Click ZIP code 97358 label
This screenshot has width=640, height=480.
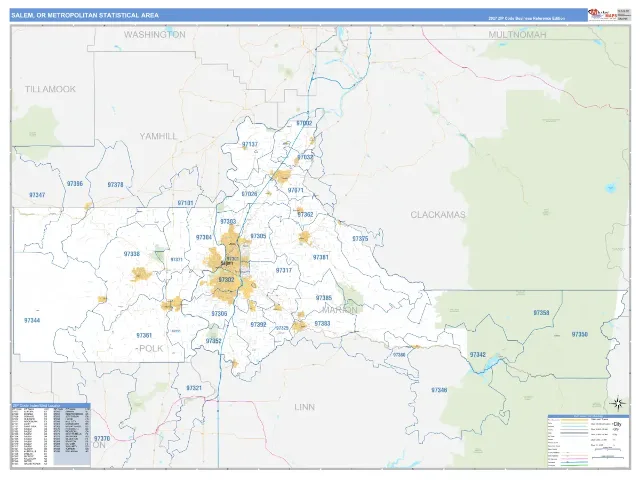[x=541, y=313]
